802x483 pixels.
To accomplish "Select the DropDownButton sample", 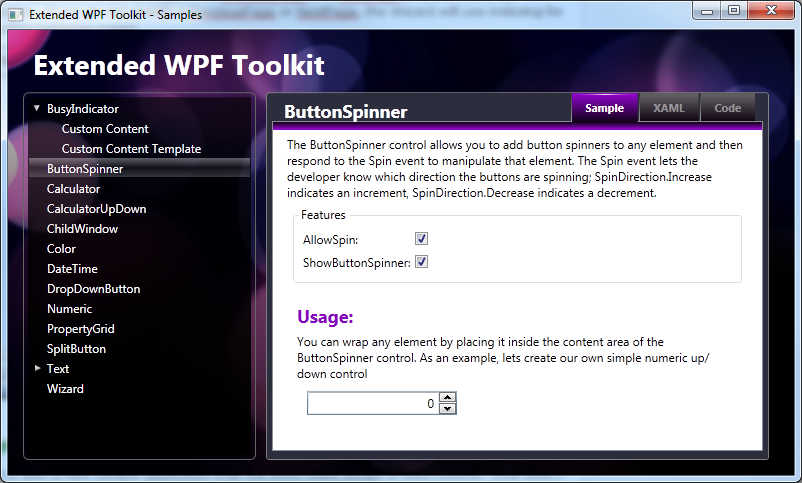I will tap(94, 289).
